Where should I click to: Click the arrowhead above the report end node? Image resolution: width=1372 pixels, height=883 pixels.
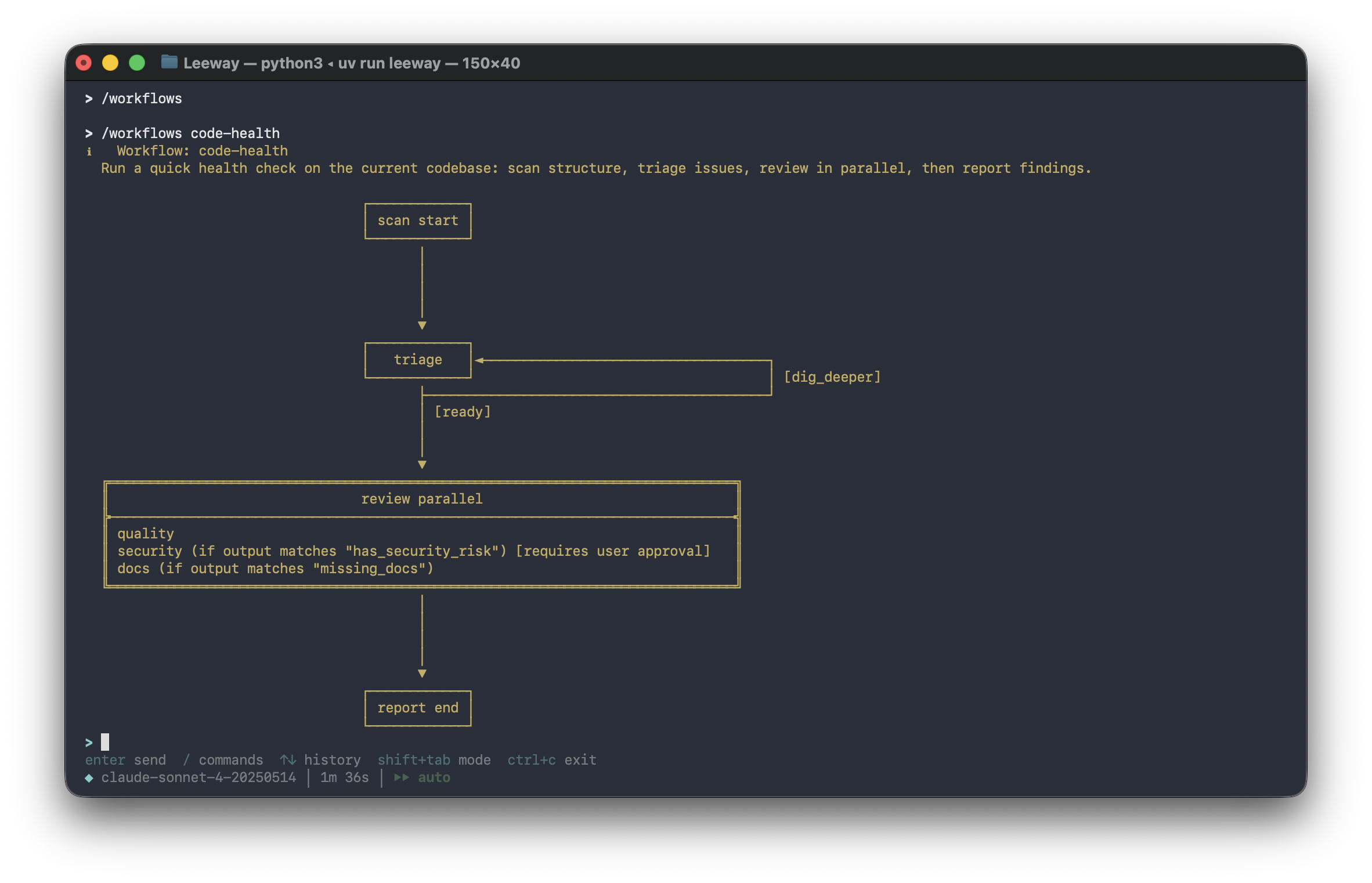coord(422,674)
